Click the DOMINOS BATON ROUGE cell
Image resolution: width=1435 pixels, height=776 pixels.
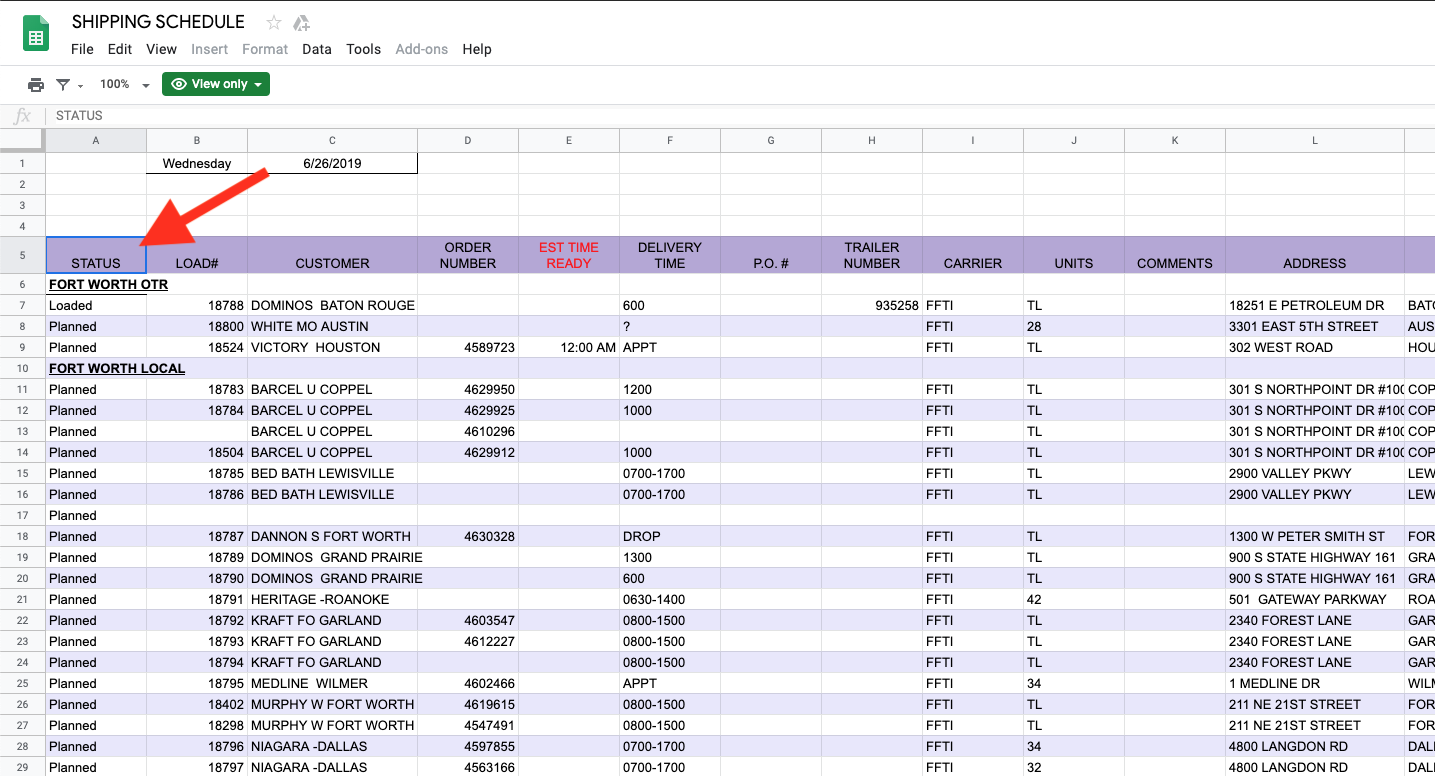tap(332, 305)
